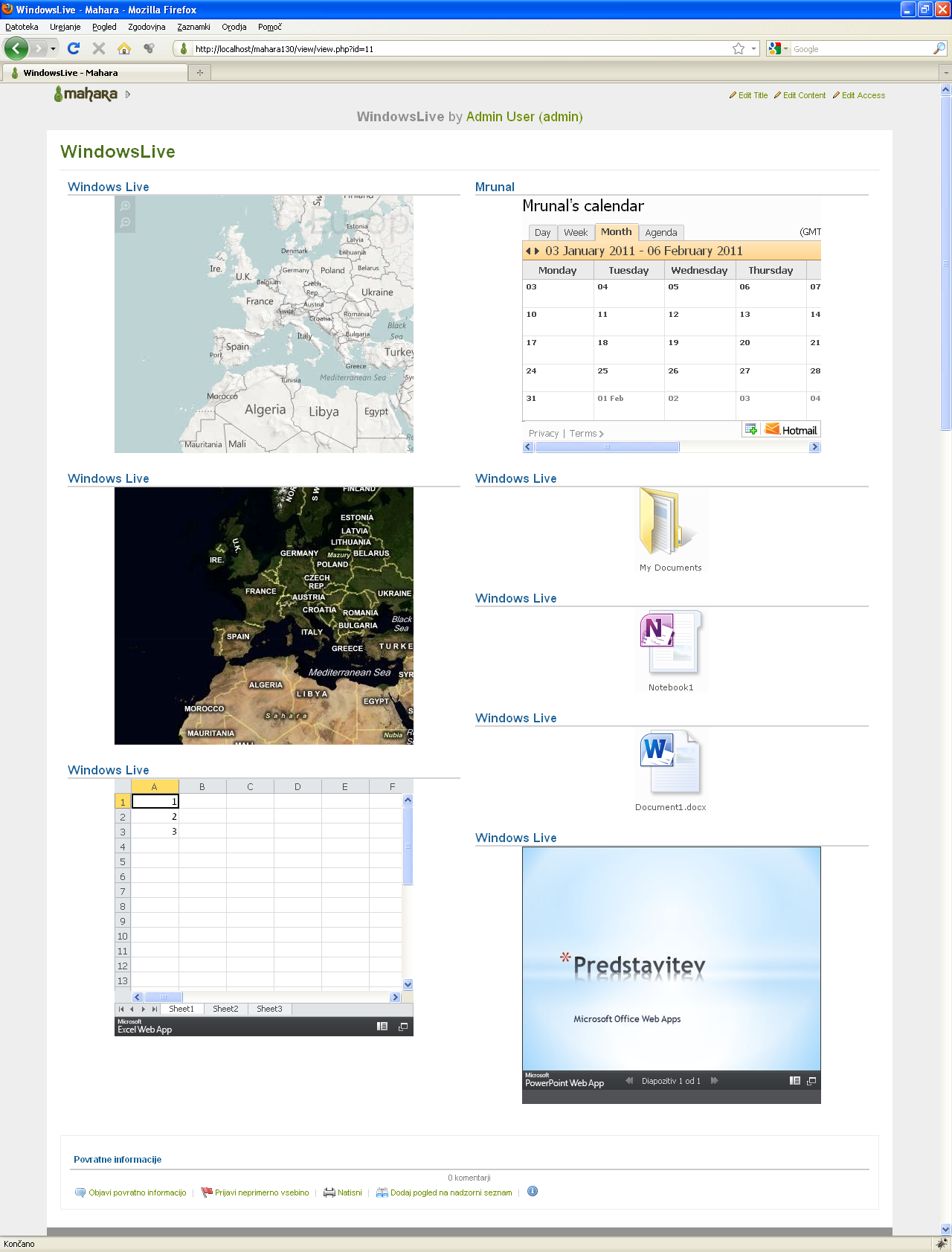Switch calendar to Agenda view
The width and height of the screenshot is (952, 1252).
[x=661, y=233]
